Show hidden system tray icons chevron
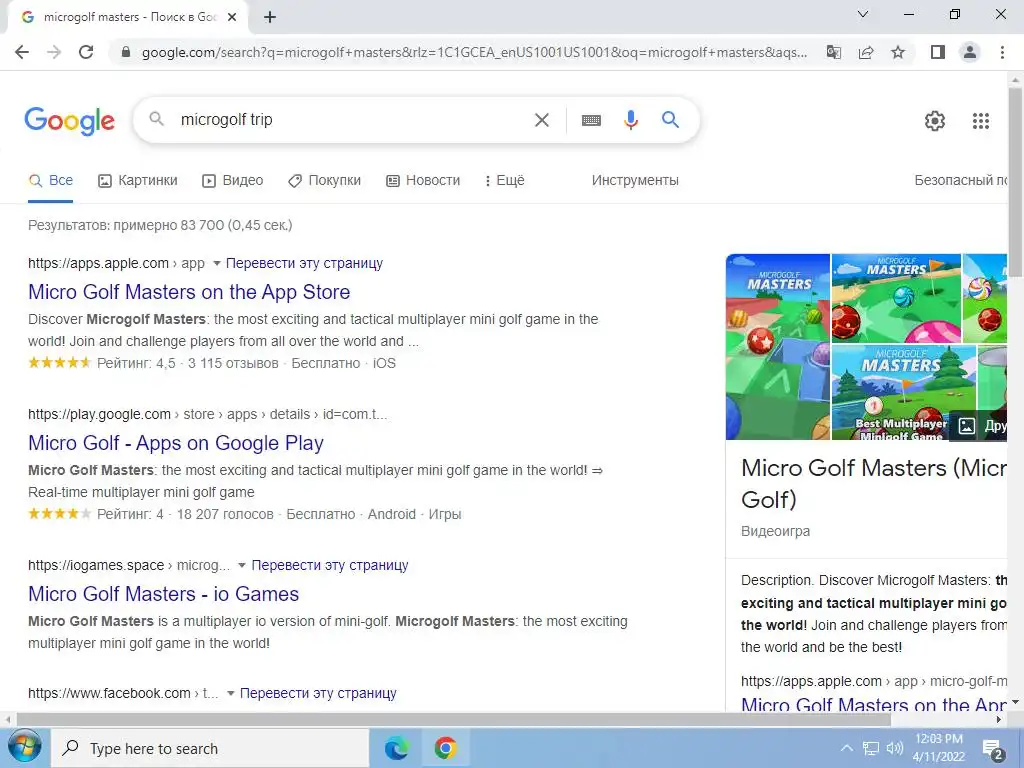1024x768 pixels. tap(846, 748)
